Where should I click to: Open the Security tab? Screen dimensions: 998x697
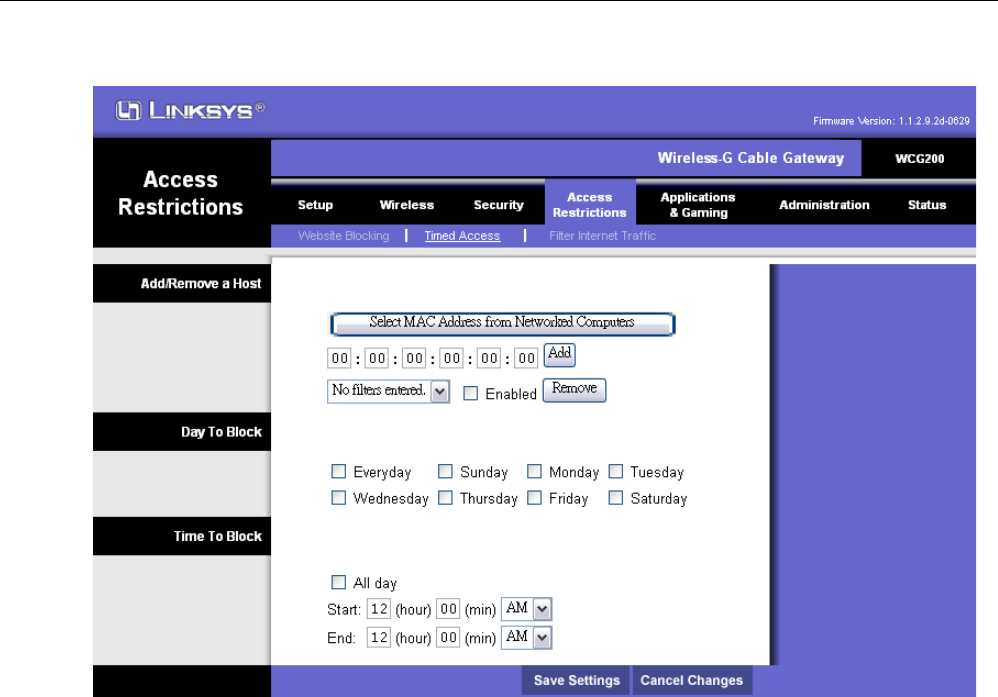498,205
